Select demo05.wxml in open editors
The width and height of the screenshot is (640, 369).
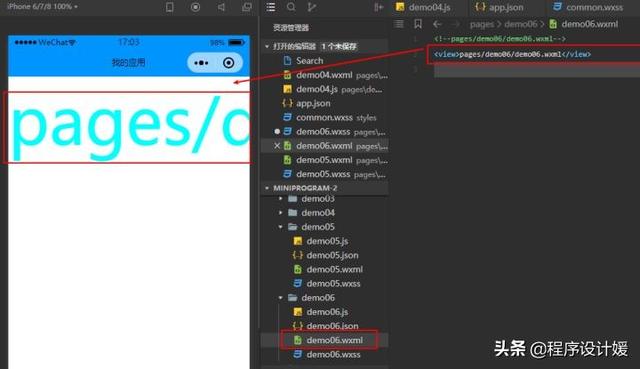tap(325, 160)
